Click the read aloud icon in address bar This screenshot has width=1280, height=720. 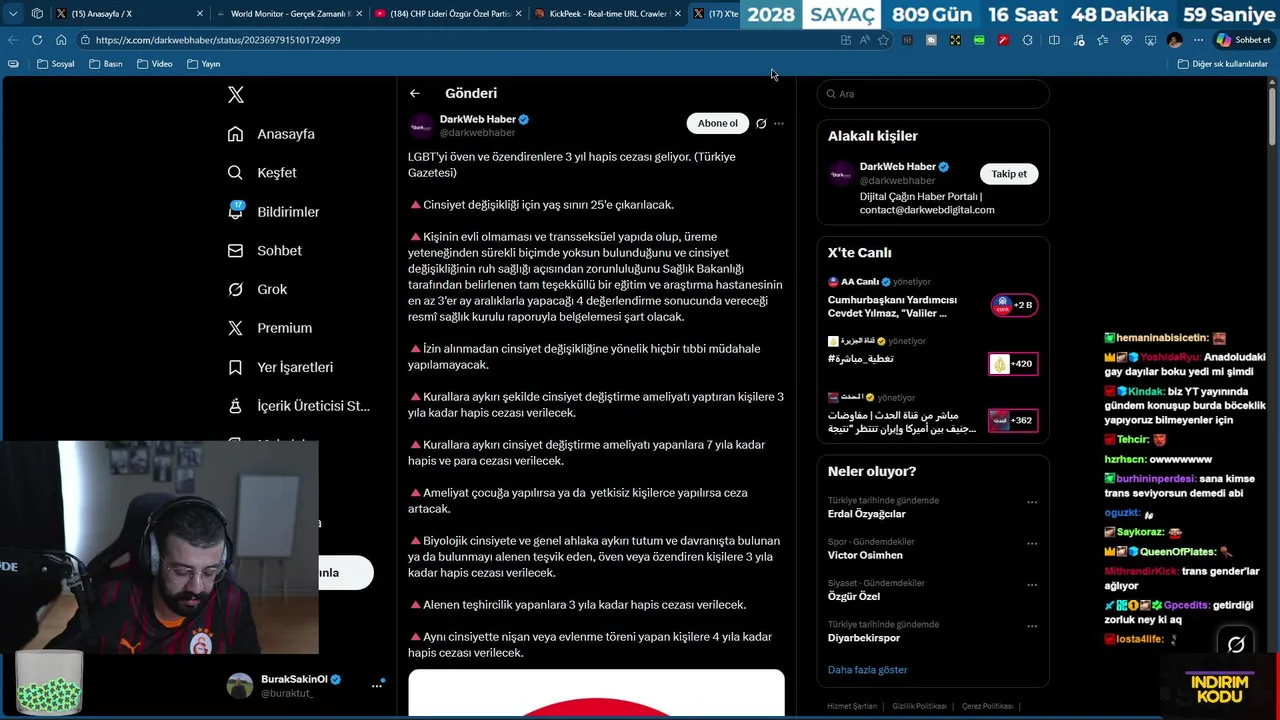pyautogui.click(x=864, y=40)
